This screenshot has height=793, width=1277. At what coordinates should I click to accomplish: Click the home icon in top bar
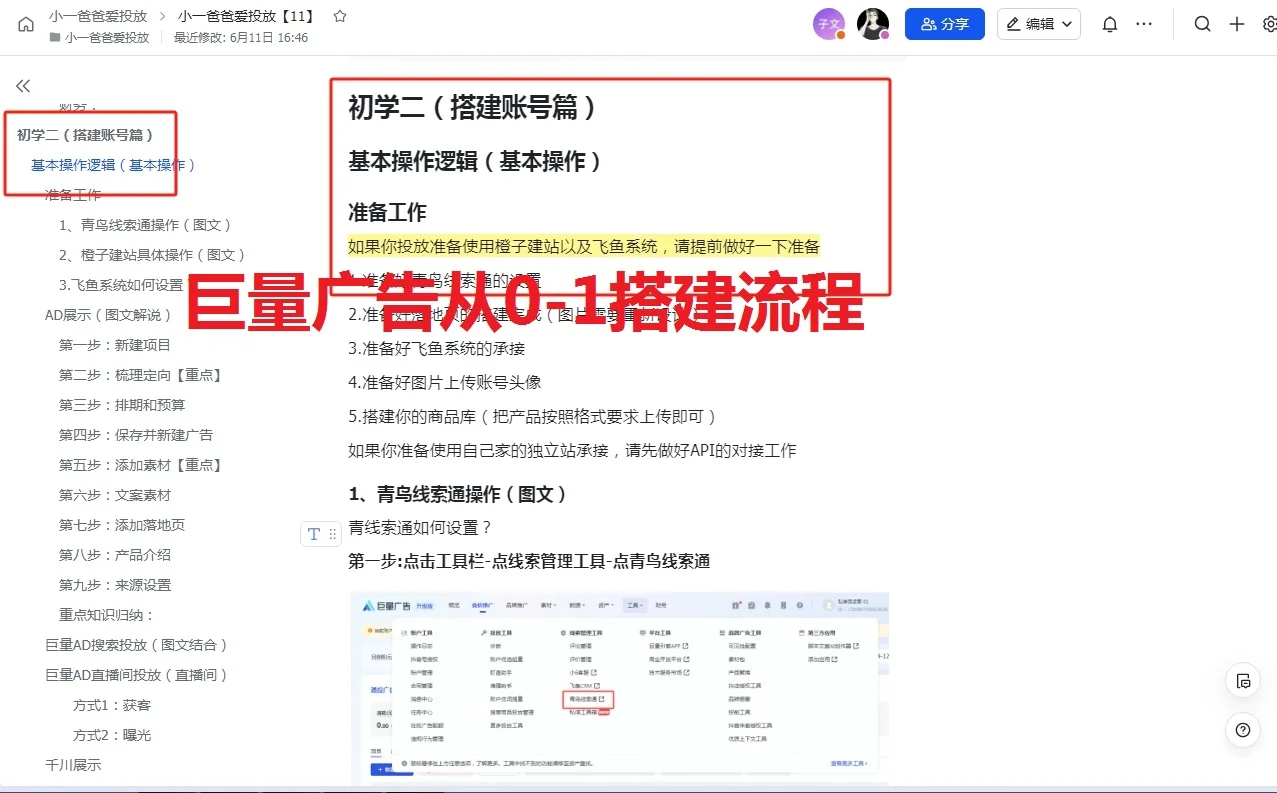point(26,24)
